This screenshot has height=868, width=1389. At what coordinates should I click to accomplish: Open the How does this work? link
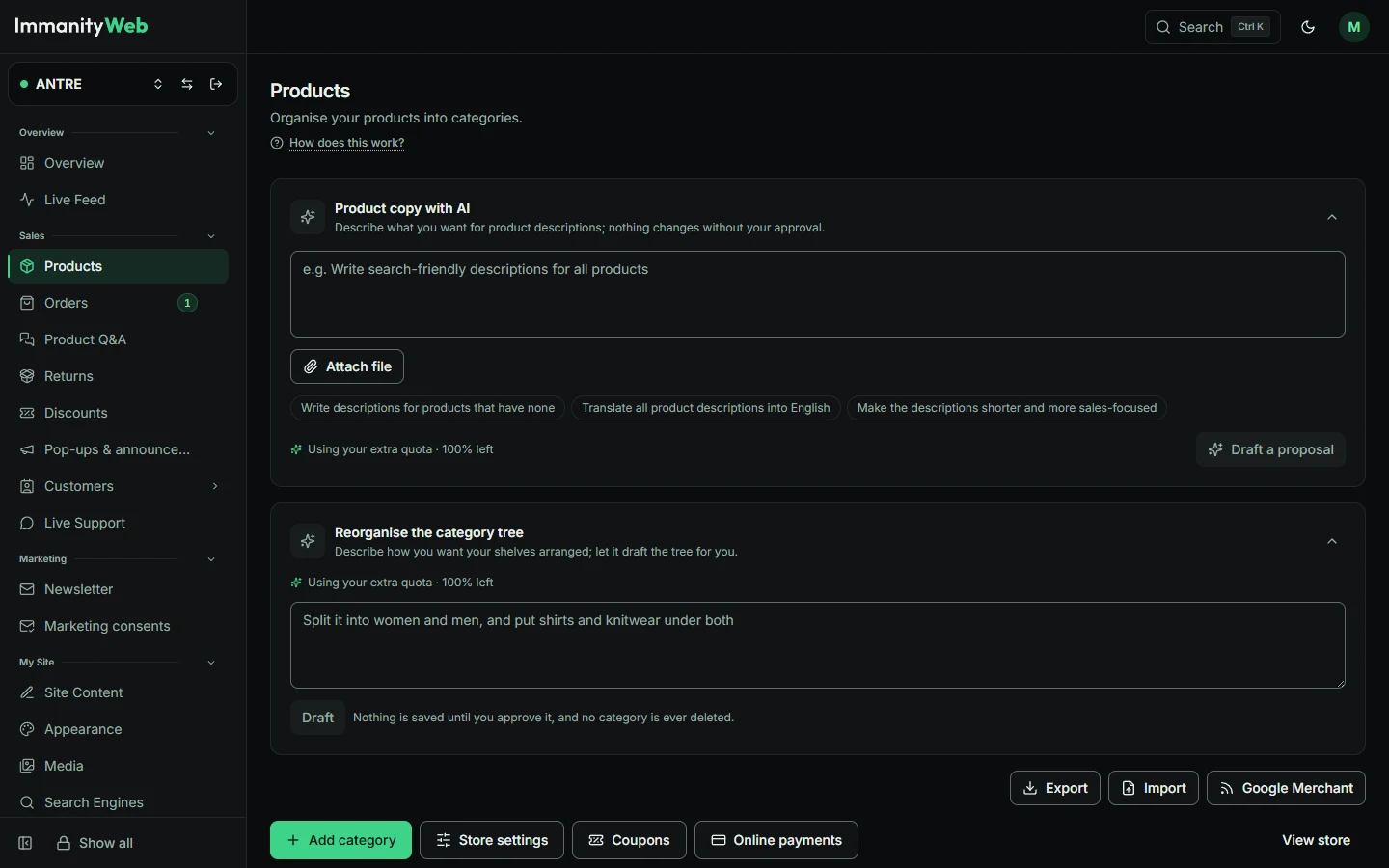tap(346, 143)
